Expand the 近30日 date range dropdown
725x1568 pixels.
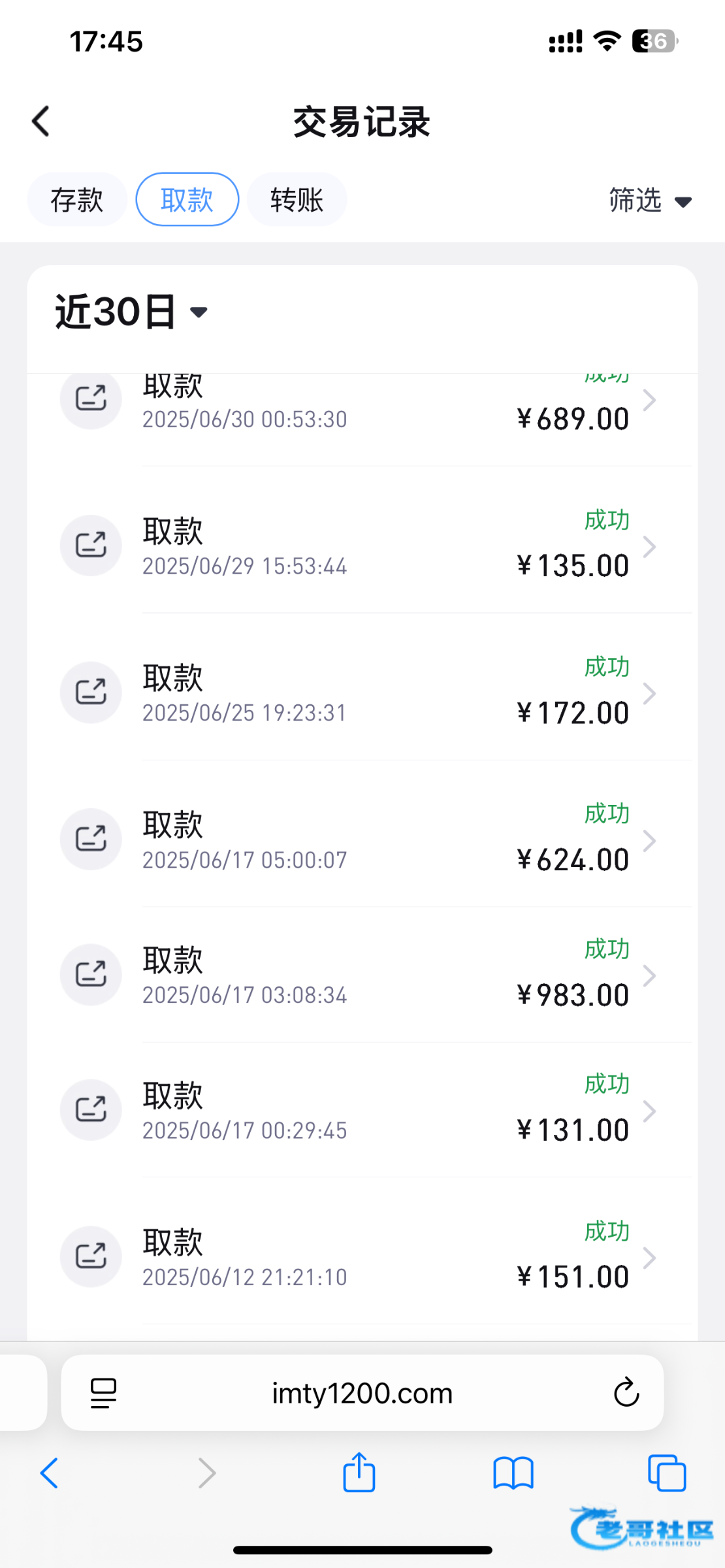[x=131, y=312]
